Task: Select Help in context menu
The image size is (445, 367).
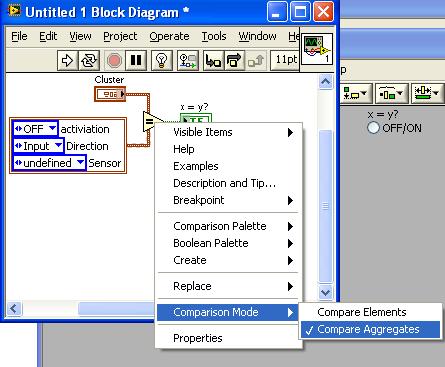Action: pos(229,149)
